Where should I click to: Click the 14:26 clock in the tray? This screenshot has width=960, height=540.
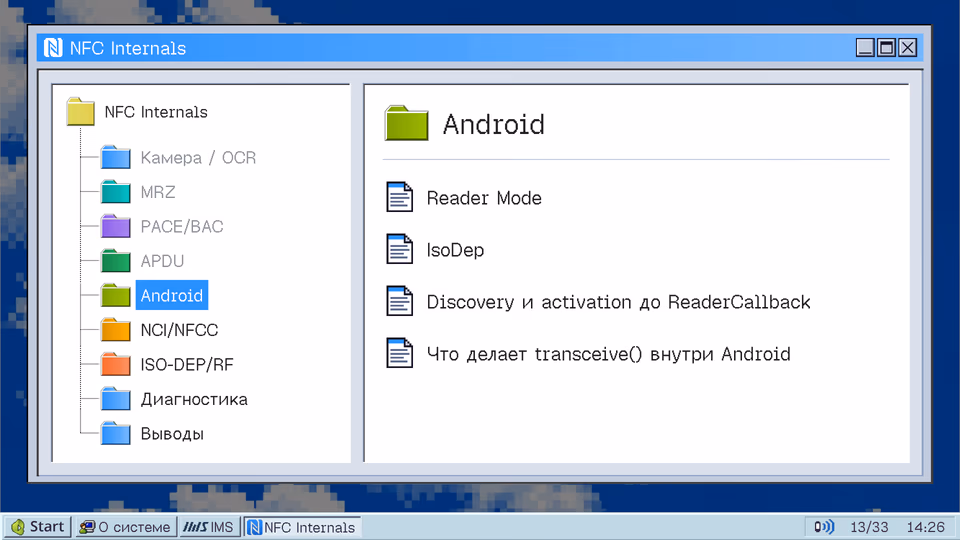(925, 527)
